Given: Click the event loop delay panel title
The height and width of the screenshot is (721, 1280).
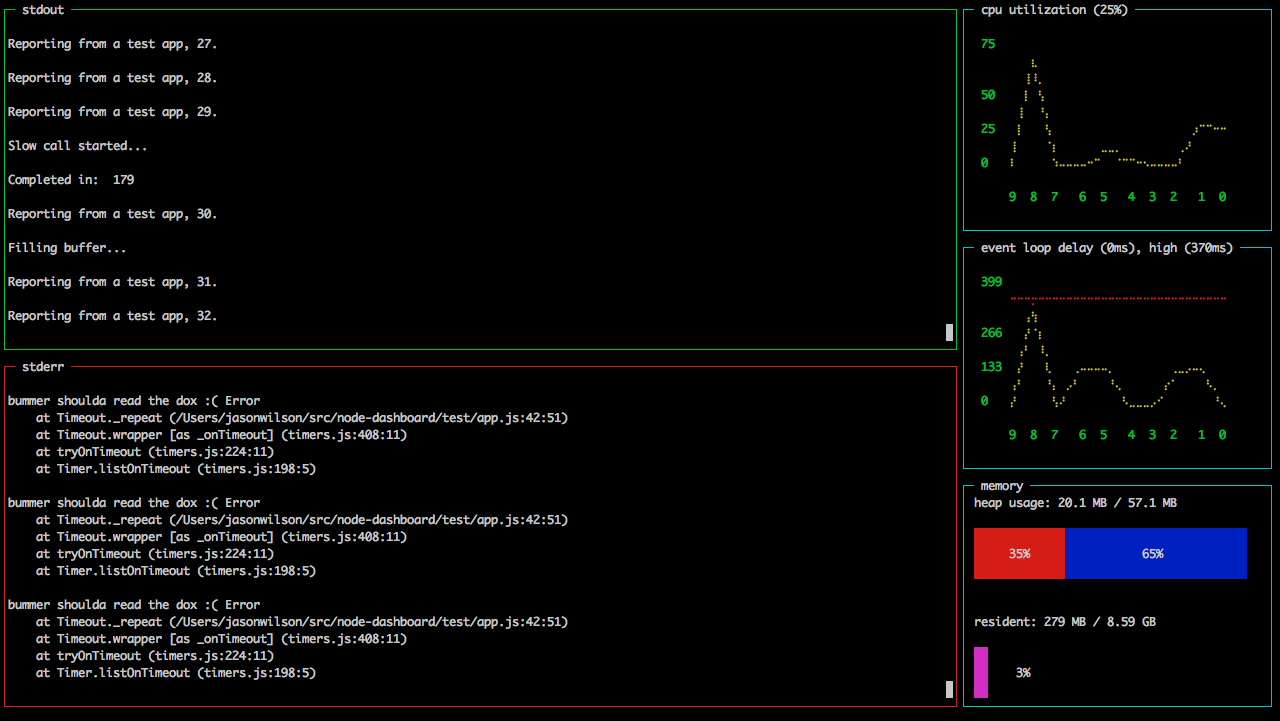Looking at the screenshot, I should tap(1107, 247).
